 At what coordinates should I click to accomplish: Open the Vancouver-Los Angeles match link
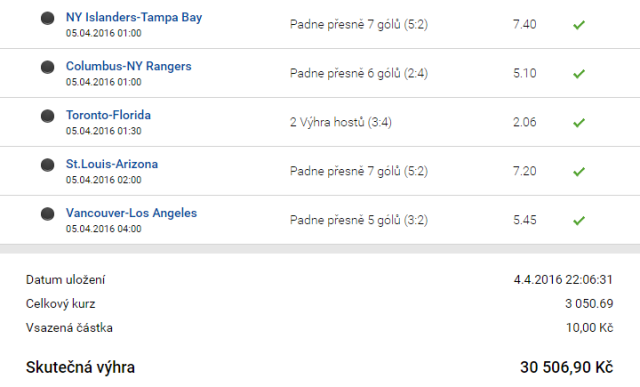131,213
